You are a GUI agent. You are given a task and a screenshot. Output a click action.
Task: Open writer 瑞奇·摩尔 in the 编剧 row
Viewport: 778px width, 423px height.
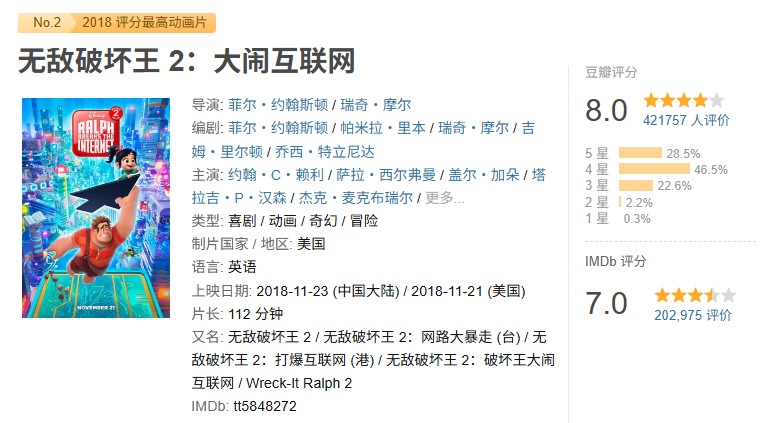pyautogui.click(x=473, y=128)
